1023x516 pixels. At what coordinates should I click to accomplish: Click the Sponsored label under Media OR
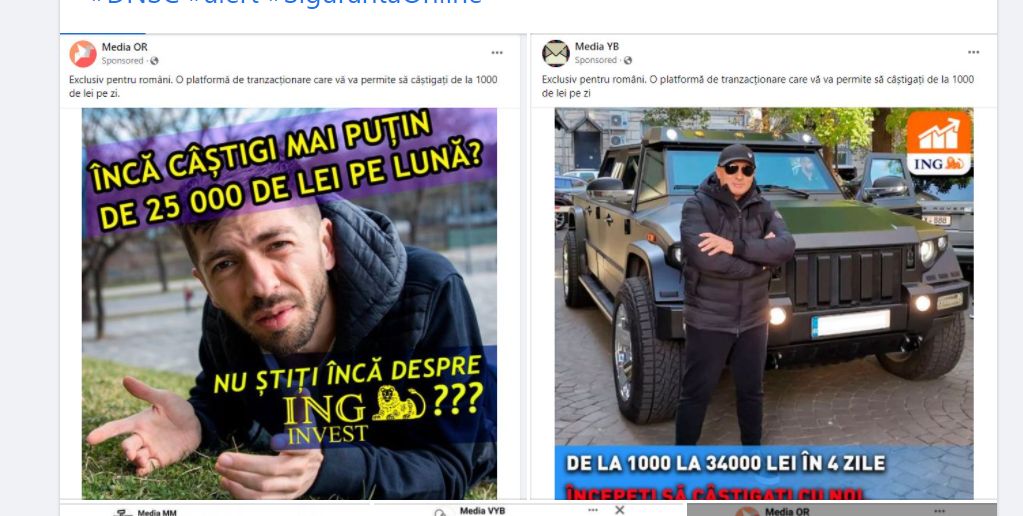click(122, 61)
